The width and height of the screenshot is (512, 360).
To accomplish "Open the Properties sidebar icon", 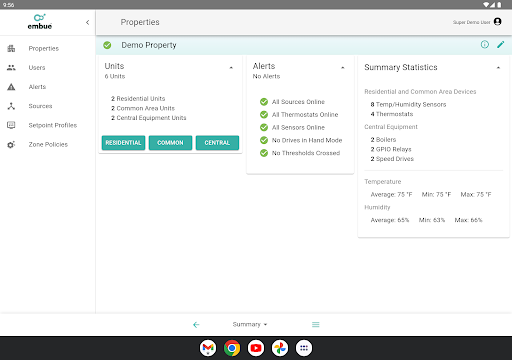I will click(x=11, y=49).
